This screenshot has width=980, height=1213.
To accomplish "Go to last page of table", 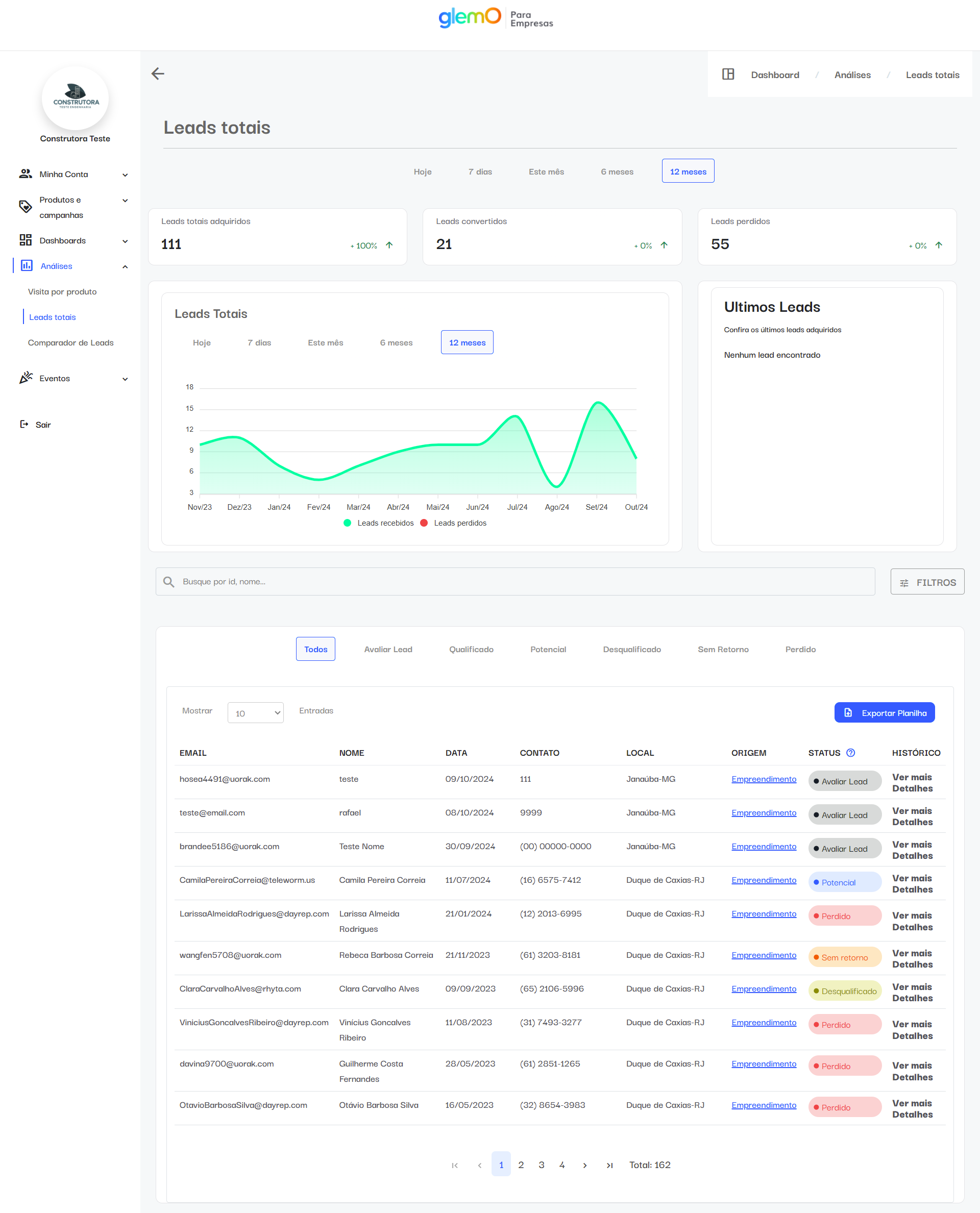I will pos(609,1165).
